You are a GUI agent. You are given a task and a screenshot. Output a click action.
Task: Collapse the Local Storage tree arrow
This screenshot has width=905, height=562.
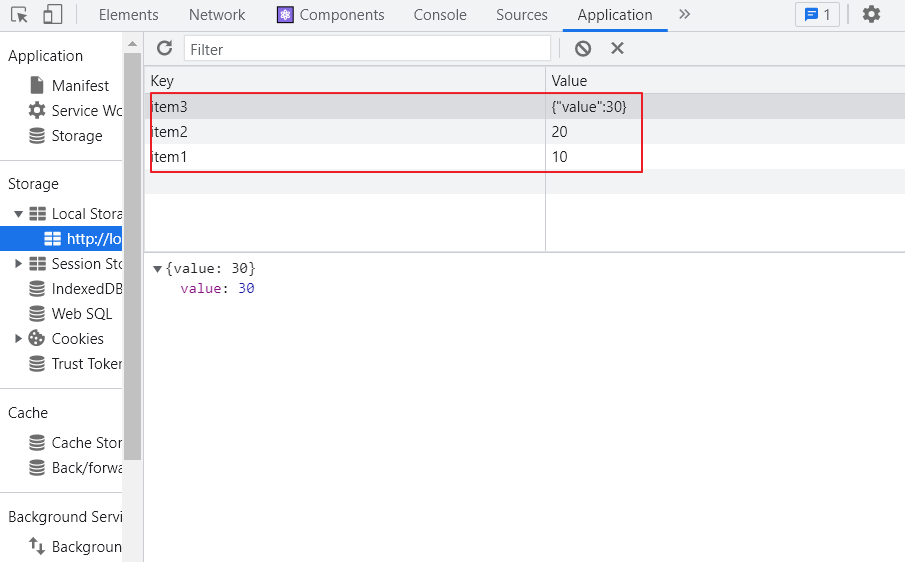point(18,214)
